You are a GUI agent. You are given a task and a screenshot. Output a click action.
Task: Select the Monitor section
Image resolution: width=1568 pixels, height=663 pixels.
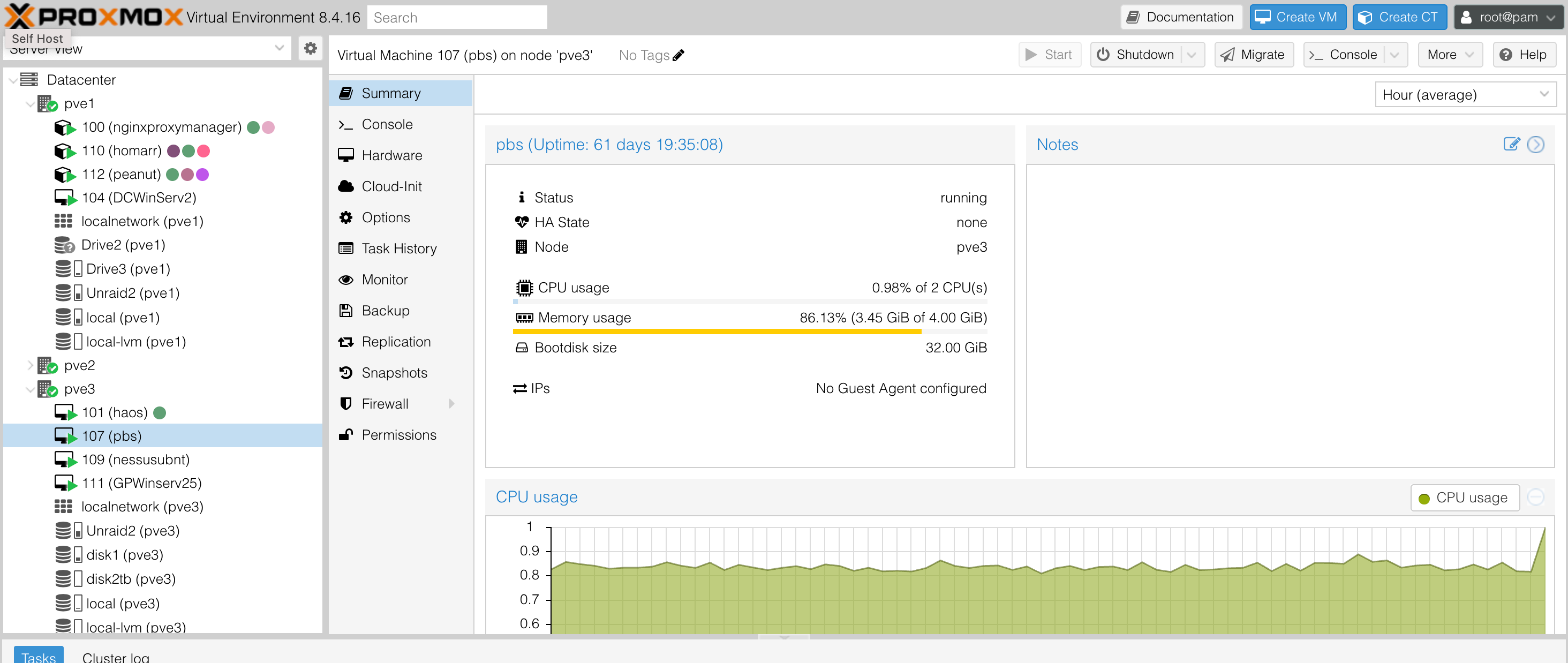click(x=385, y=279)
